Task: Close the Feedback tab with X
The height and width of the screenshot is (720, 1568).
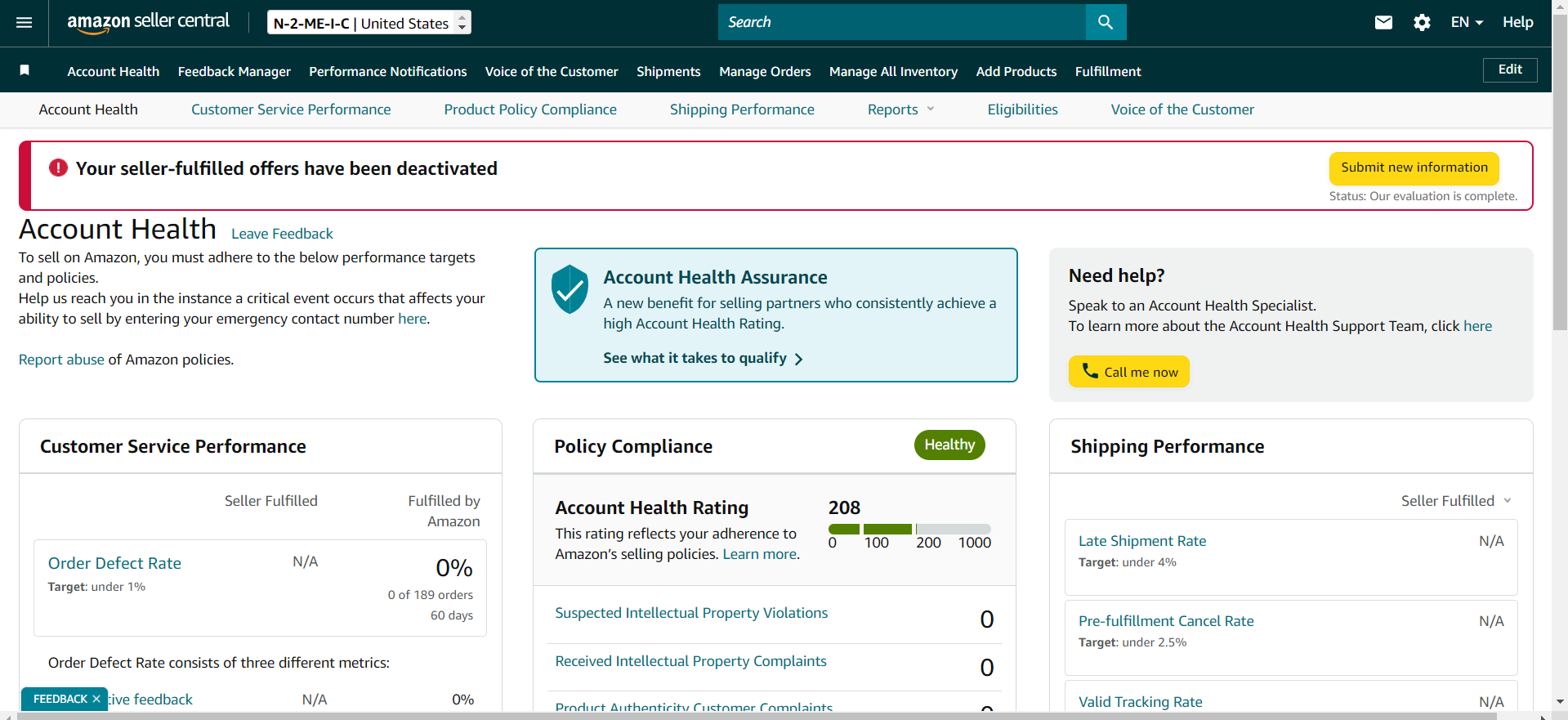Action: pos(96,699)
